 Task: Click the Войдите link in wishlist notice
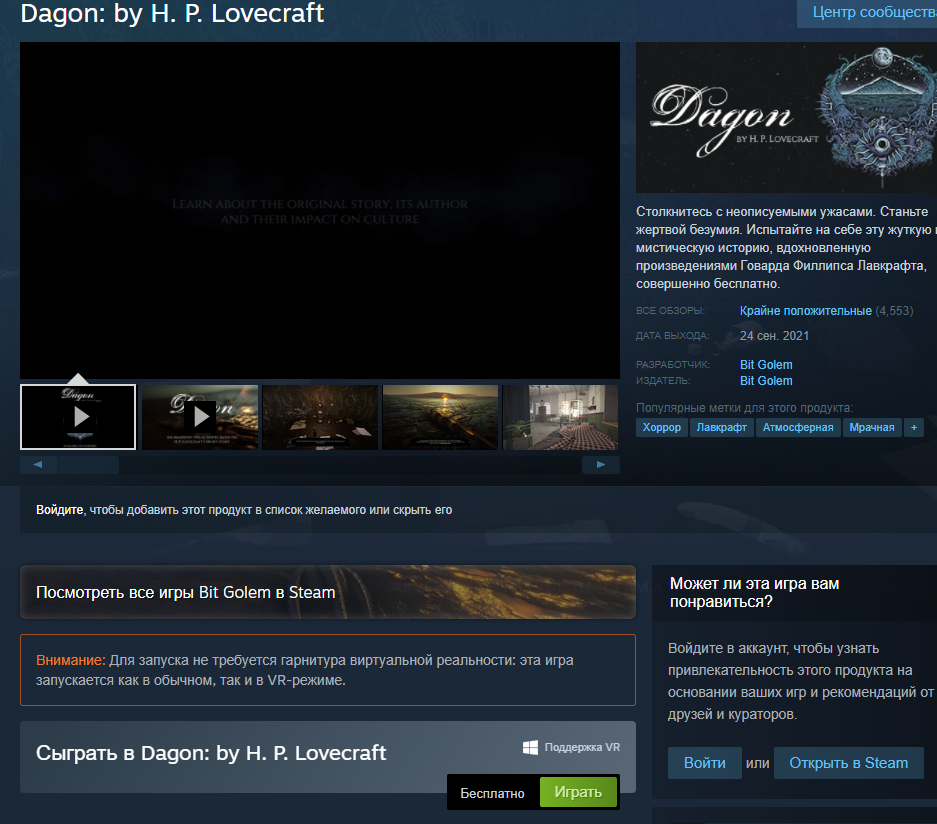tap(60, 510)
